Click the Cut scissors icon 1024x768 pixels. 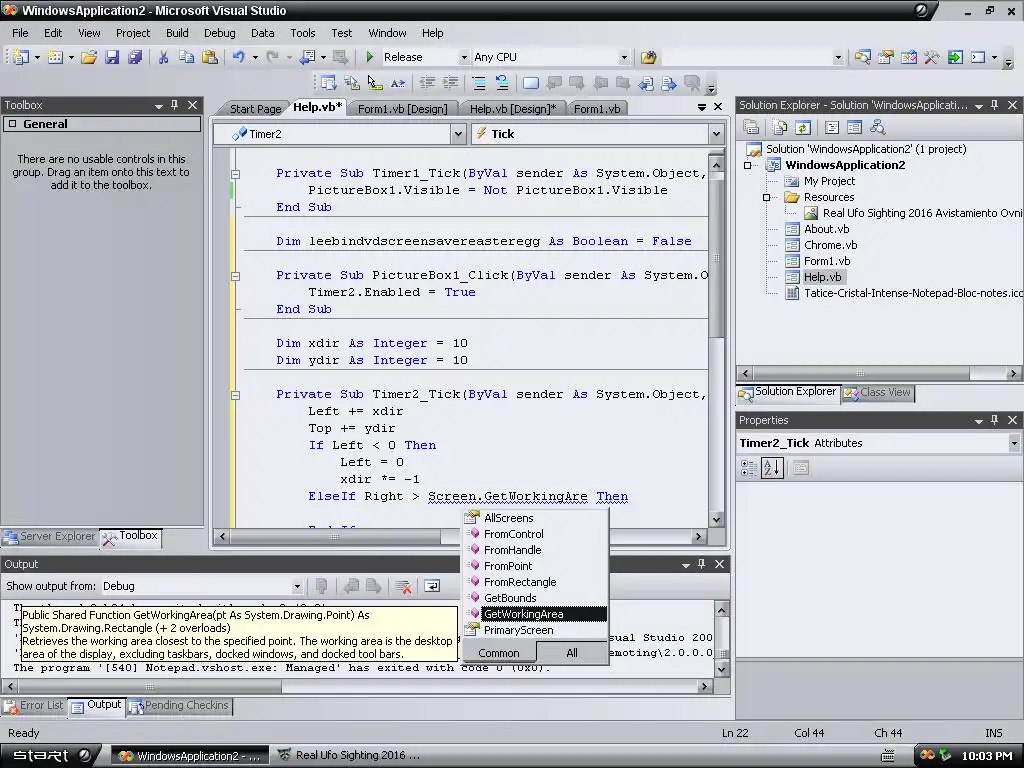[163, 57]
